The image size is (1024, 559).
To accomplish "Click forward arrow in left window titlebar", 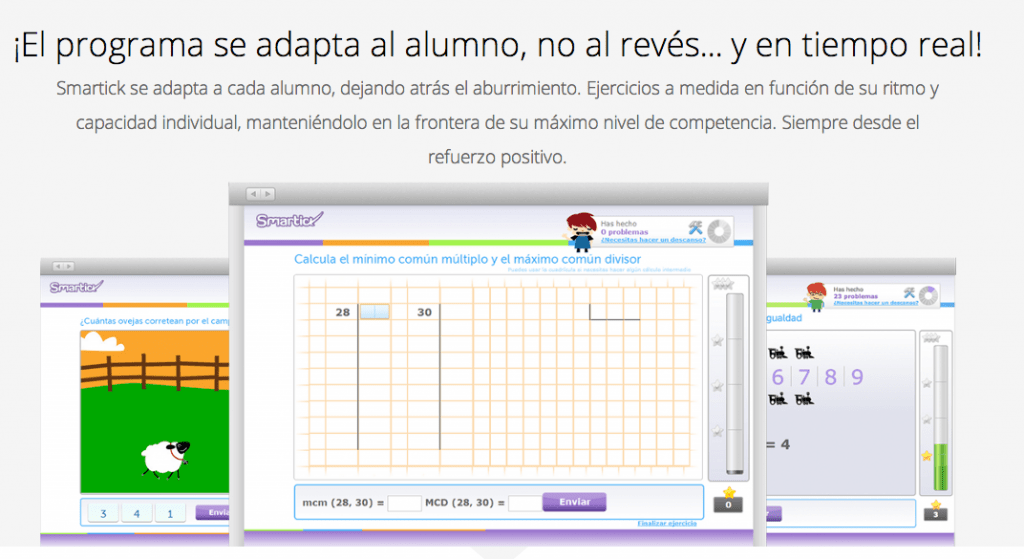I will click(x=69, y=266).
